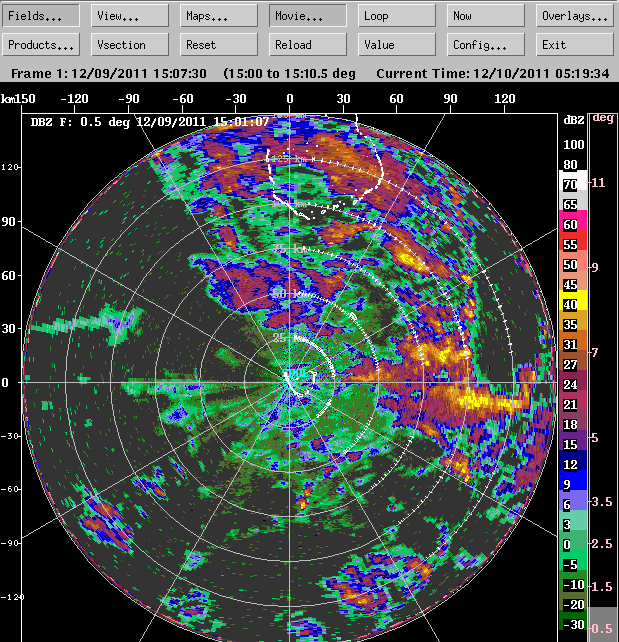Screen dimensions: 619x642
Task: Toggle the Loop animation button
Action: click(397, 16)
